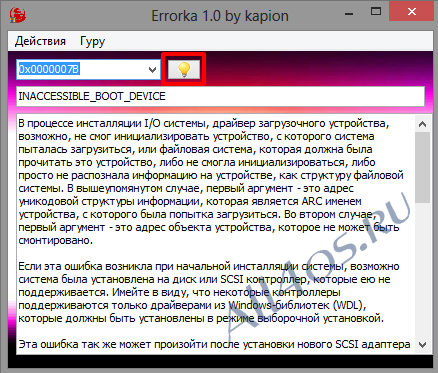Image resolution: width=438 pixels, height=373 pixels.
Task: Click the description scrollbar down arrow
Action: (422, 345)
